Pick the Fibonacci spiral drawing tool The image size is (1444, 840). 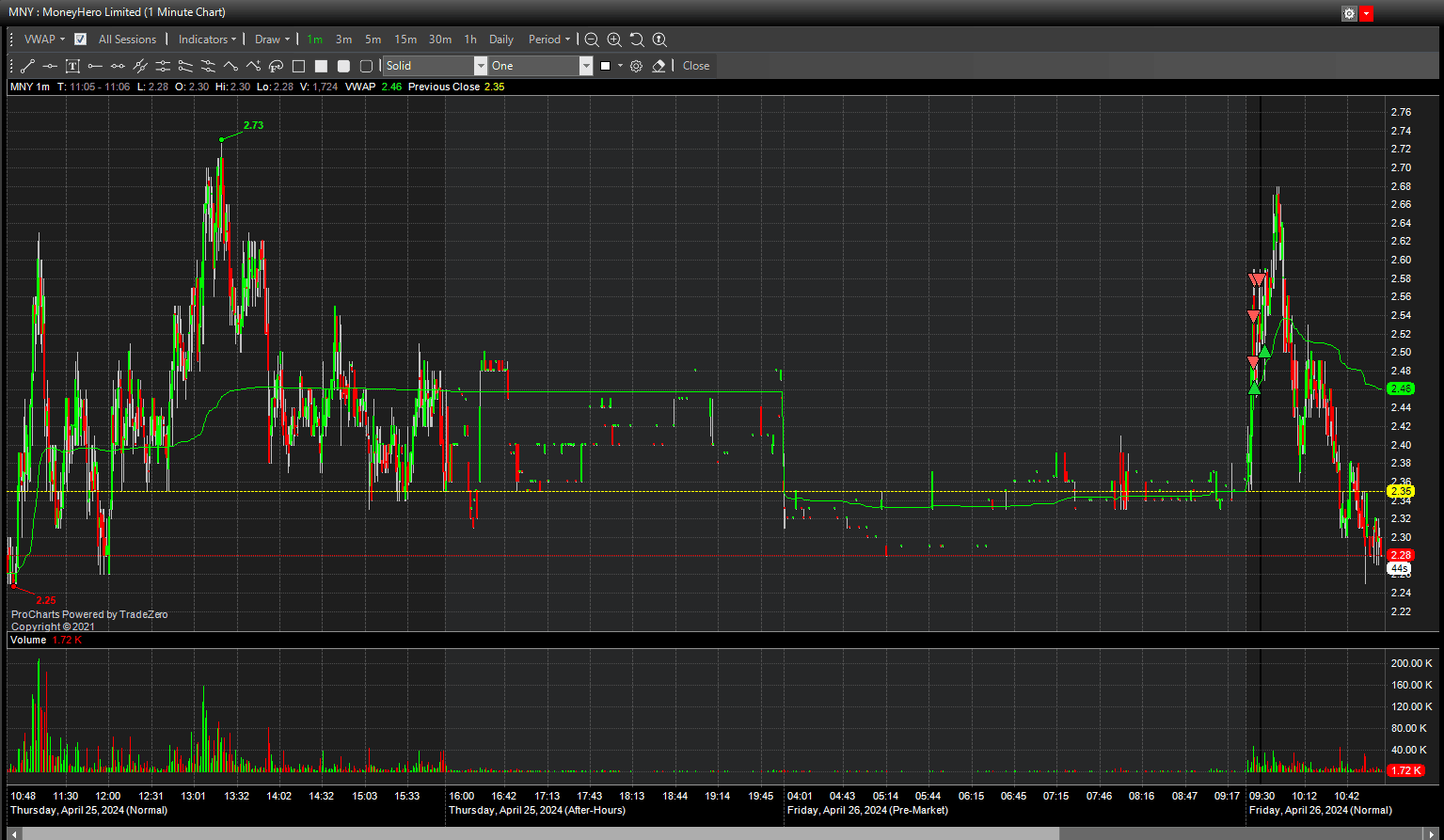click(276, 66)
